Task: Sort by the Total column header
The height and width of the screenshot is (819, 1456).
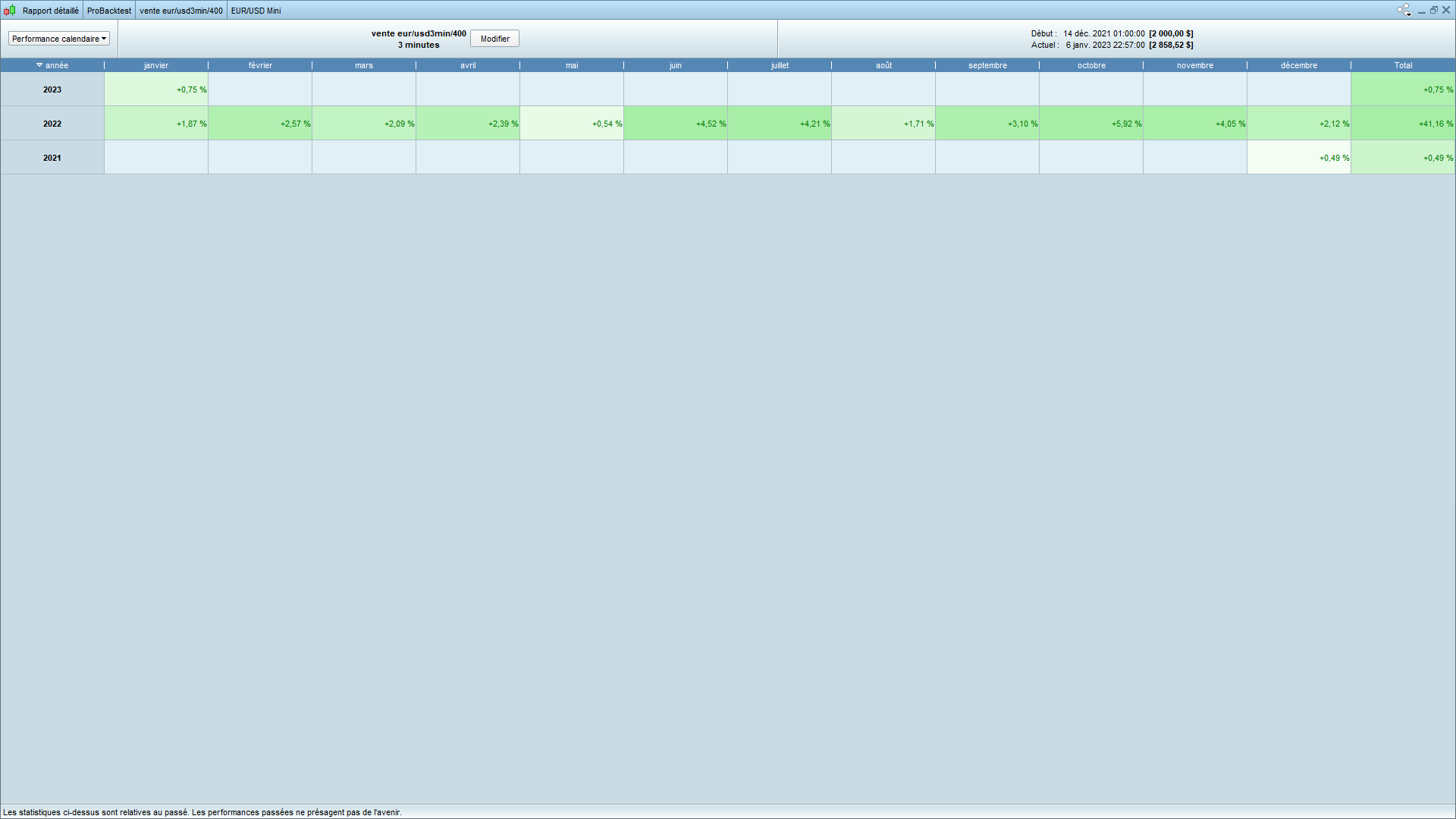Action: tap(1403, 65)
